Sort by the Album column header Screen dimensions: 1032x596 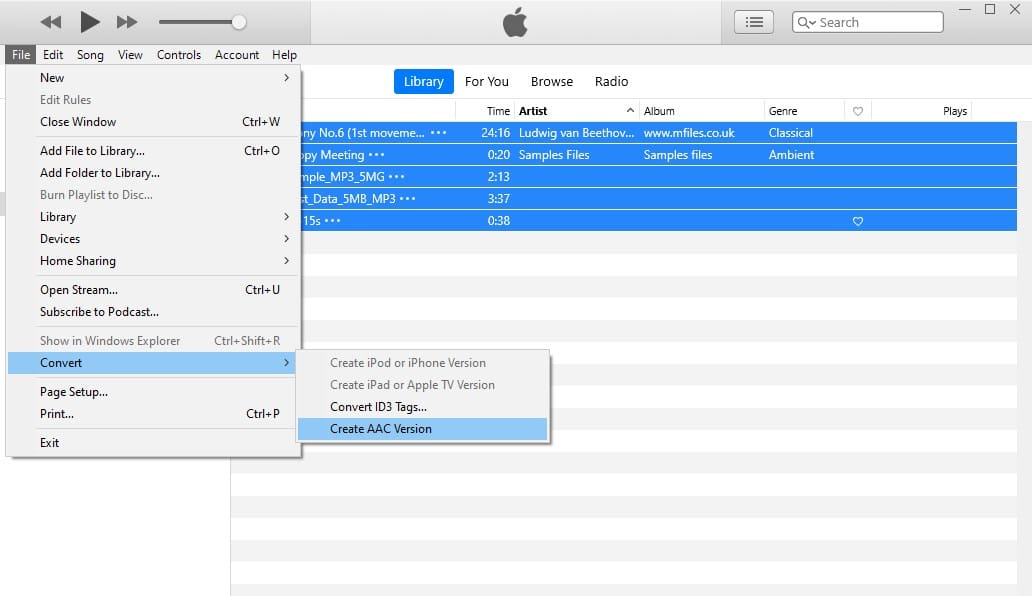(x=659, y=111)
